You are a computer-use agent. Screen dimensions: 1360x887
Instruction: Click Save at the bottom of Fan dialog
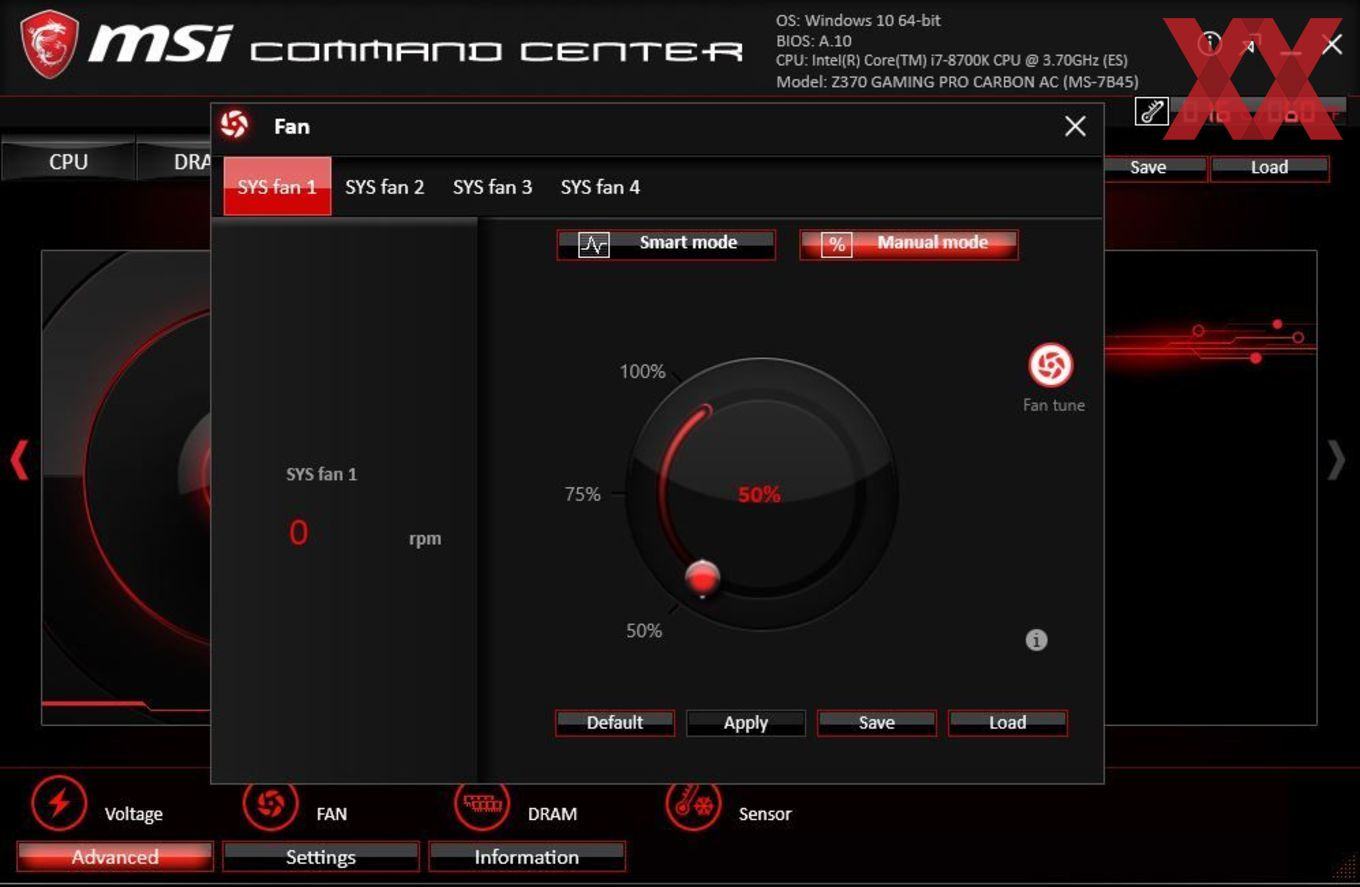pos(877,723)
